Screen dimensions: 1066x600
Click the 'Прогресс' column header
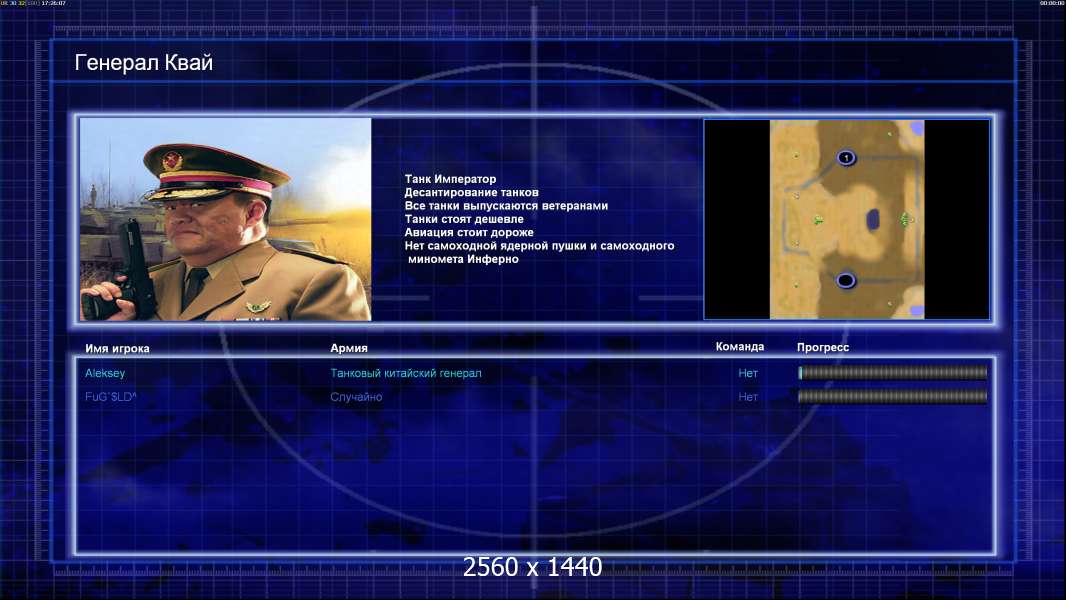(x=823, y=347)
